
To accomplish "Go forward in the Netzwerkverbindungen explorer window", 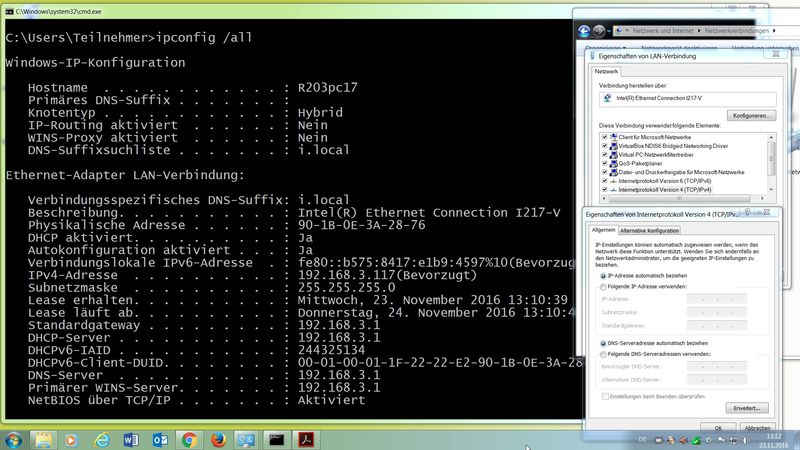I will point(599,31).
